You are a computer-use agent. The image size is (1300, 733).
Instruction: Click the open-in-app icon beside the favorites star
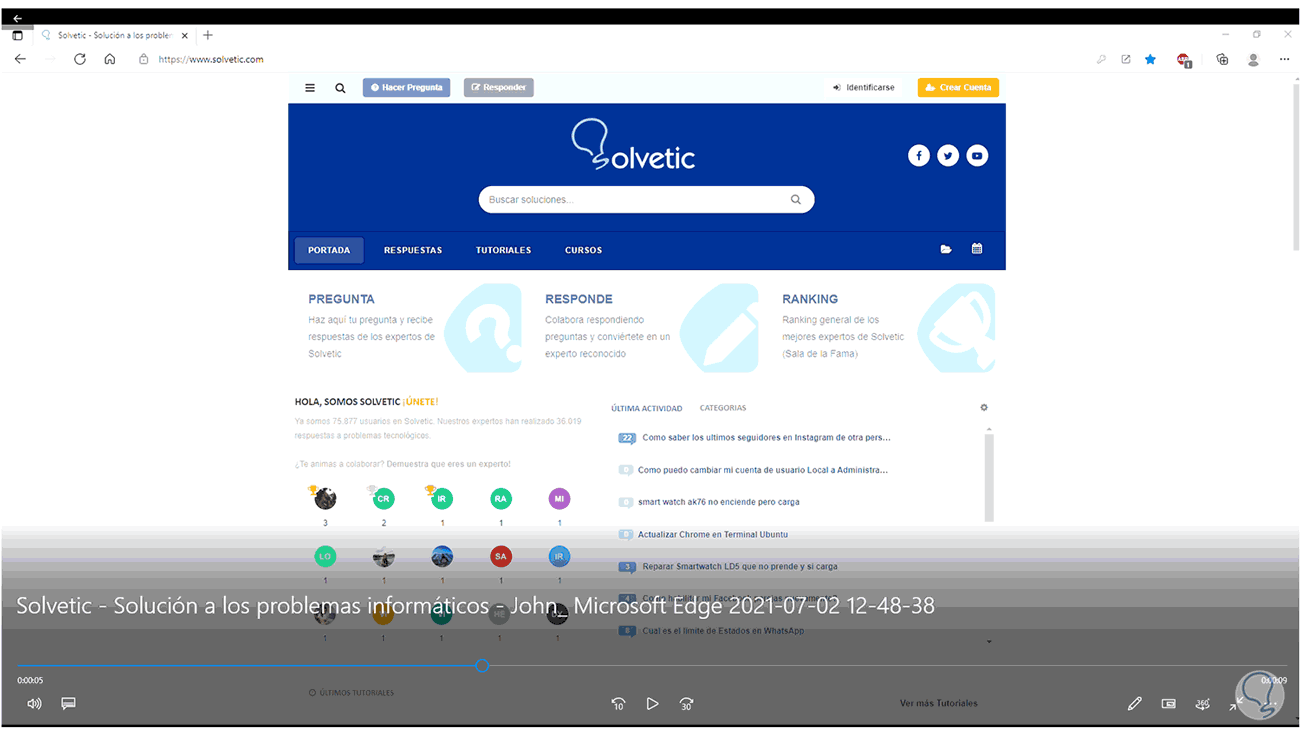(1126, 59)
